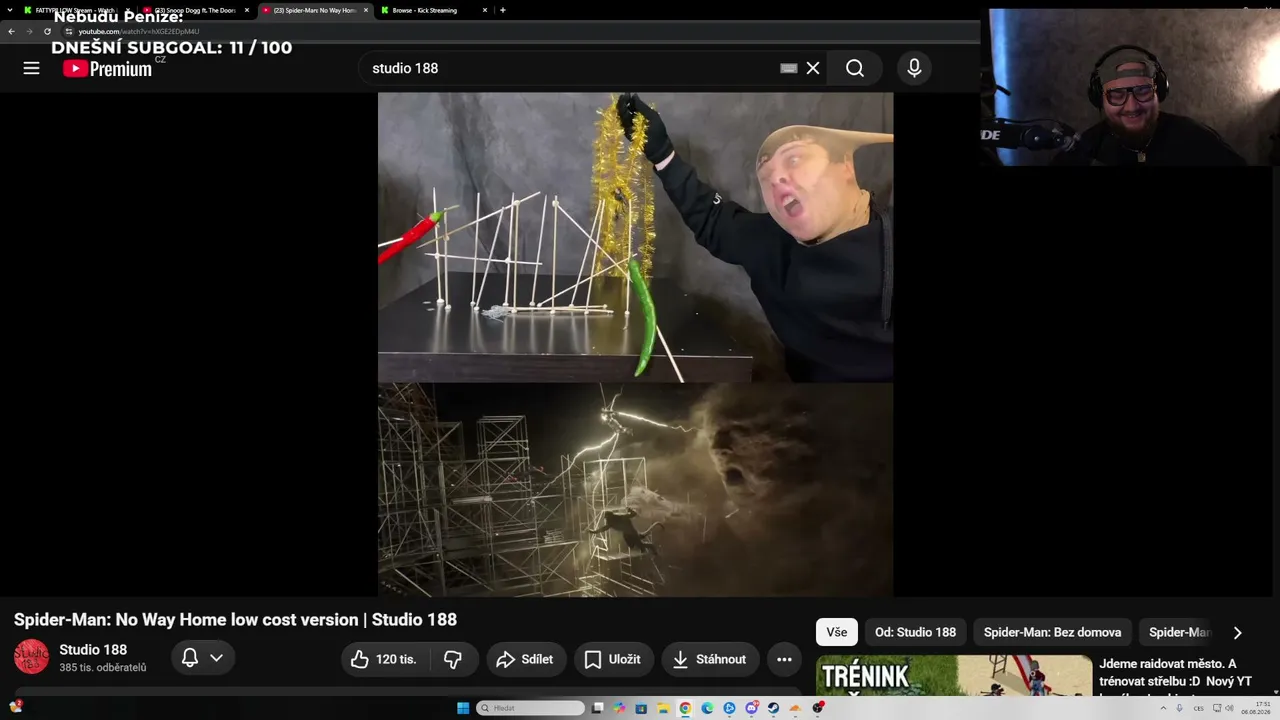Reload the YouTube page
This screenshot has height=720, width=1280.
coord(47,31)
